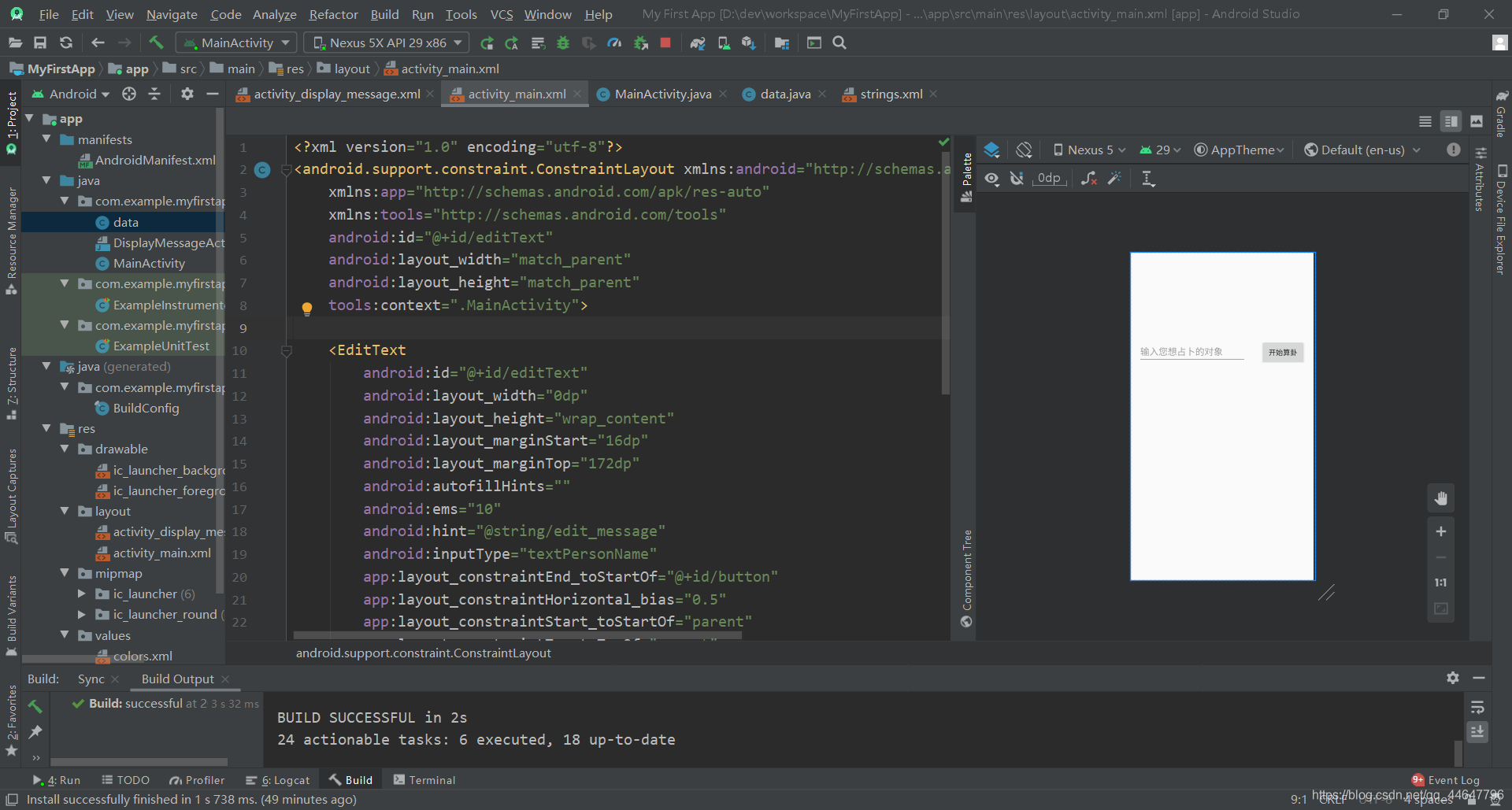This screenshot has height=810, width=1512.
Task: Click the Search Everywhere magnifier icon
Action: (839, 43)
